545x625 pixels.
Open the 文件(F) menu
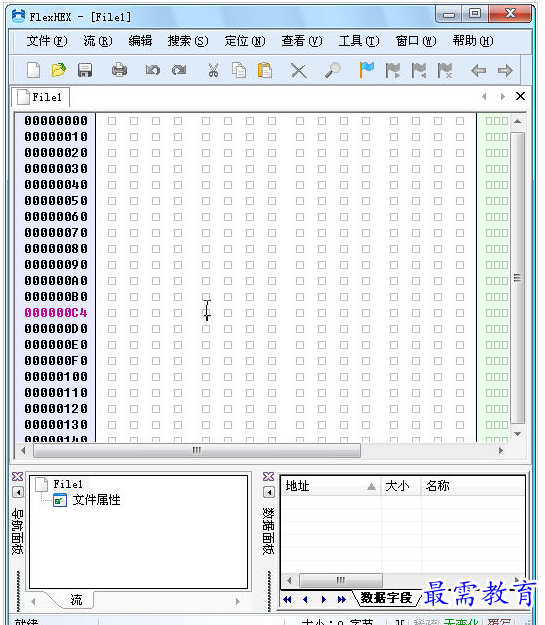point(47,41)
